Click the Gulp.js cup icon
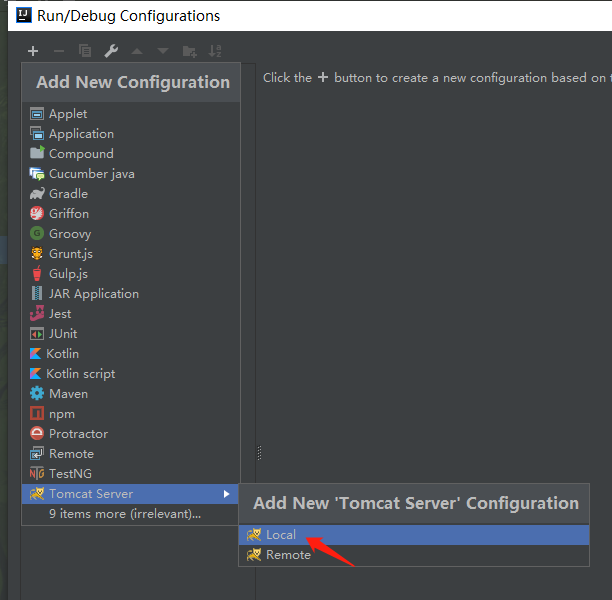 tap(37, 273)
